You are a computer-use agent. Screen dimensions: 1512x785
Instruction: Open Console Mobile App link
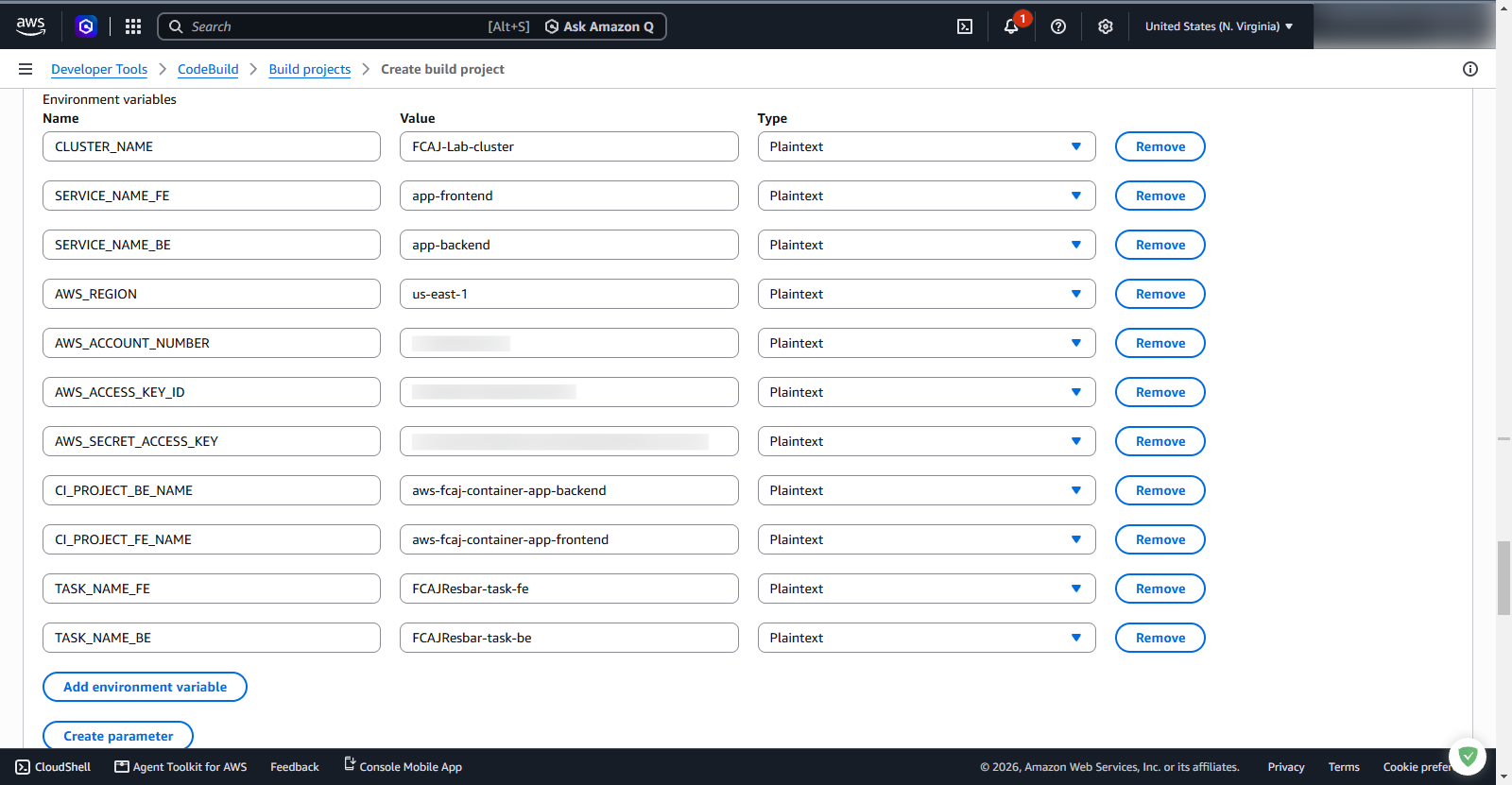(x=403, y=767)
